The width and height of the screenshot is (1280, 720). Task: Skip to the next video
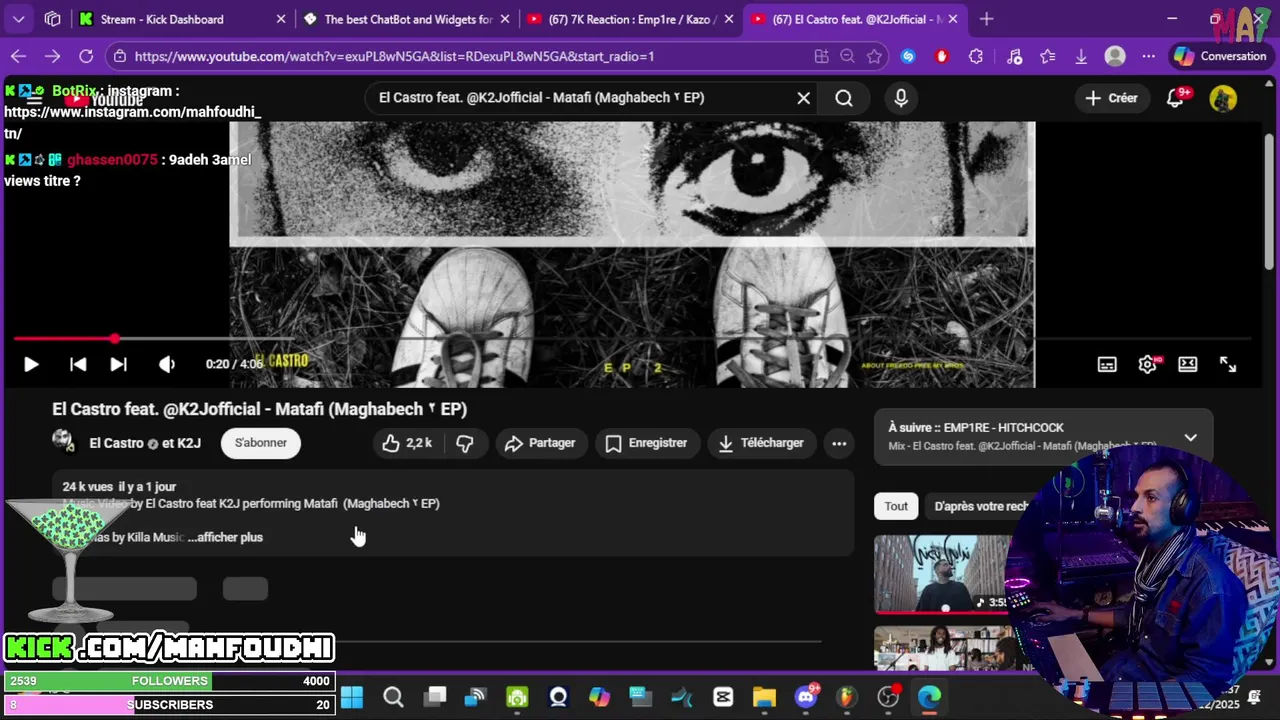click(x=118, y=365)
